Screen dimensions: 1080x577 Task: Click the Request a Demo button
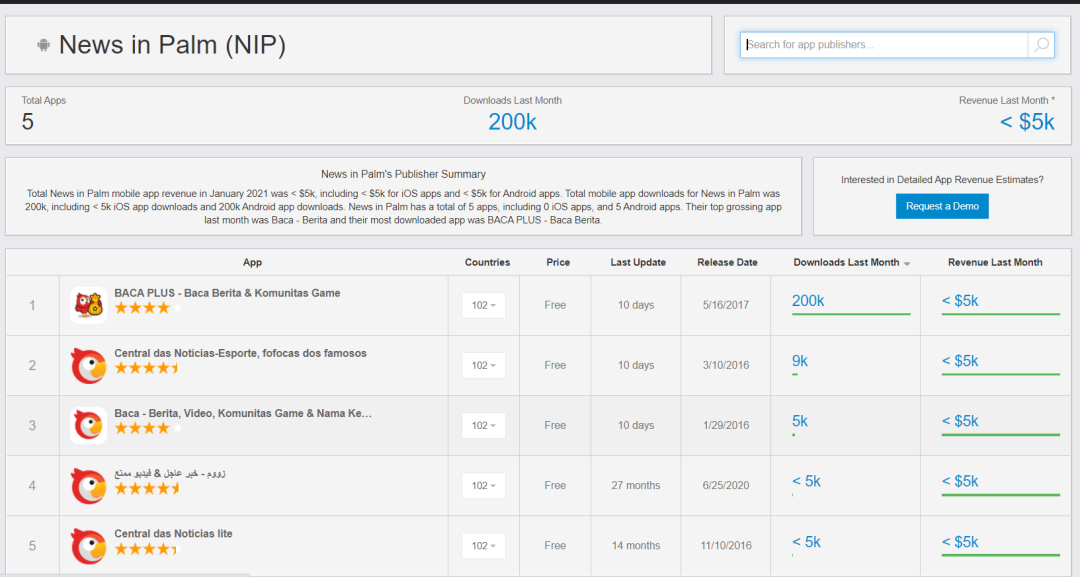941,206
